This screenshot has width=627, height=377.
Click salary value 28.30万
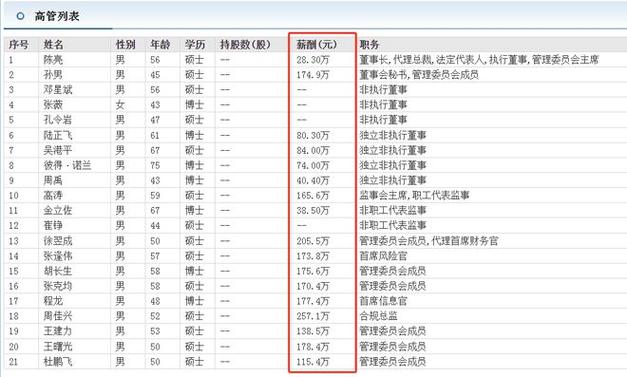(x=313, y=60)
